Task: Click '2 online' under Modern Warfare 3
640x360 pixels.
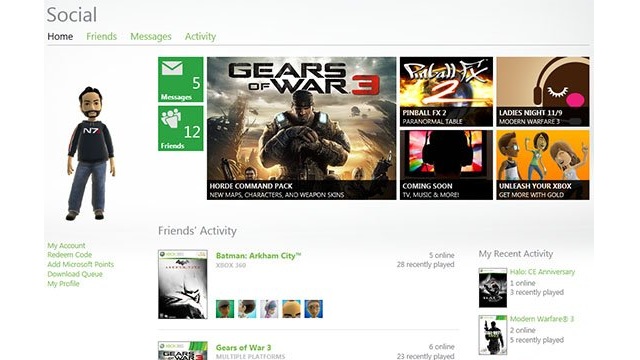Action: point(522,330)
